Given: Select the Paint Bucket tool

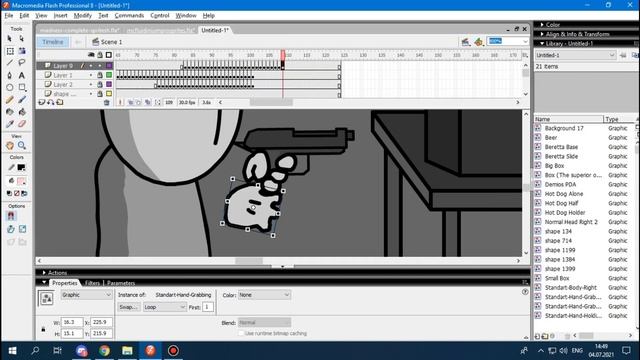Looking at the screenshot, I should tap(22, 112).
